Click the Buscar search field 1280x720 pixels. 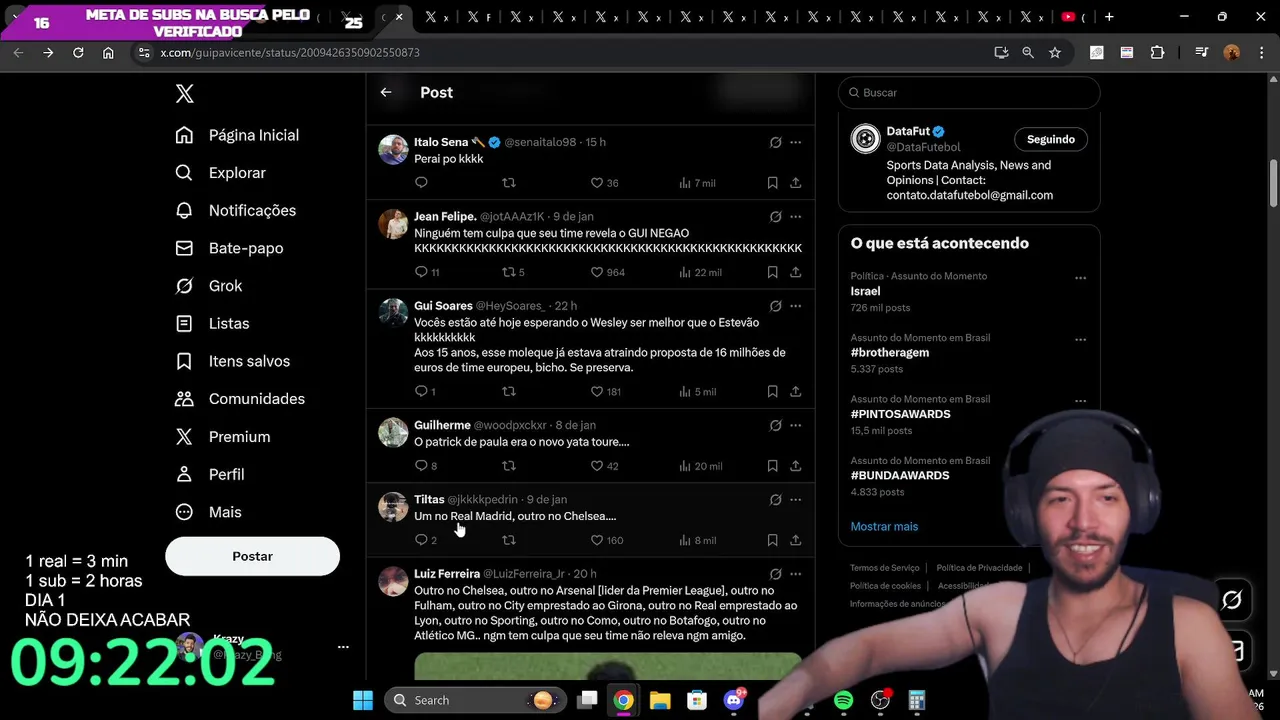(x=969, y=93)
